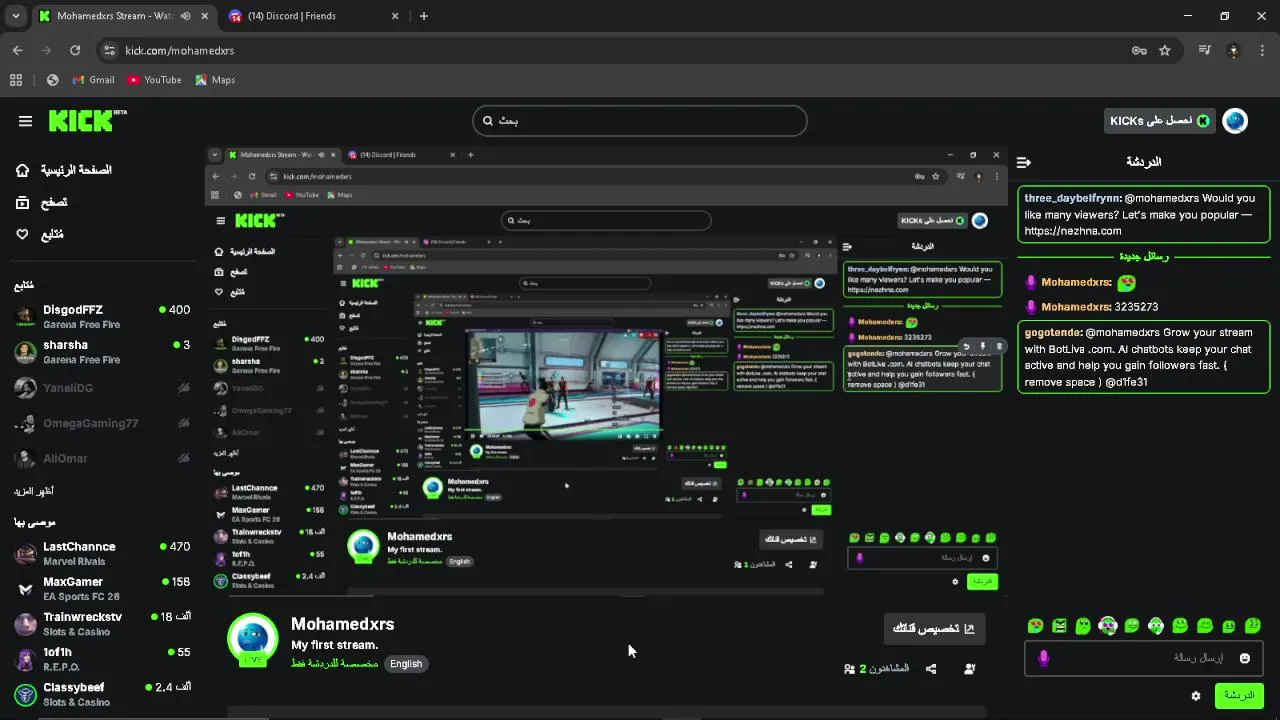Open the profile avatar menu at top right

[x=1235, y=120]
